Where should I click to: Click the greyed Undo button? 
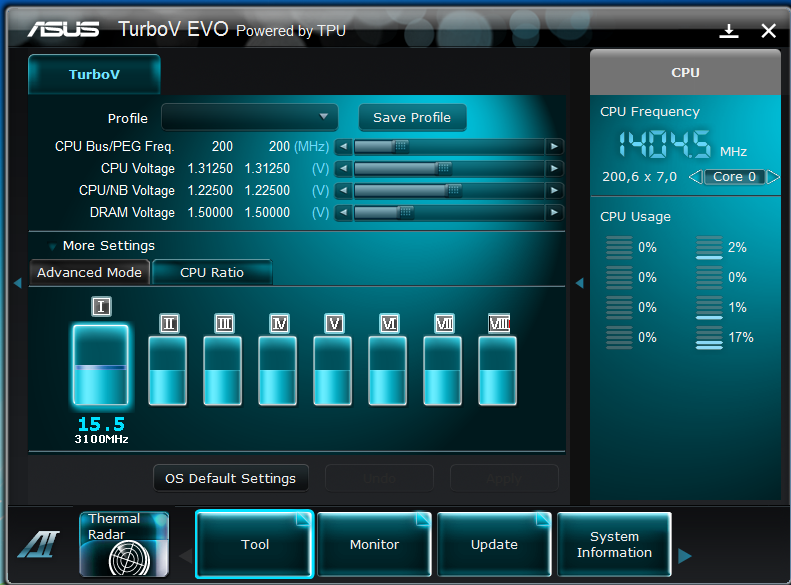click(379, 478)
